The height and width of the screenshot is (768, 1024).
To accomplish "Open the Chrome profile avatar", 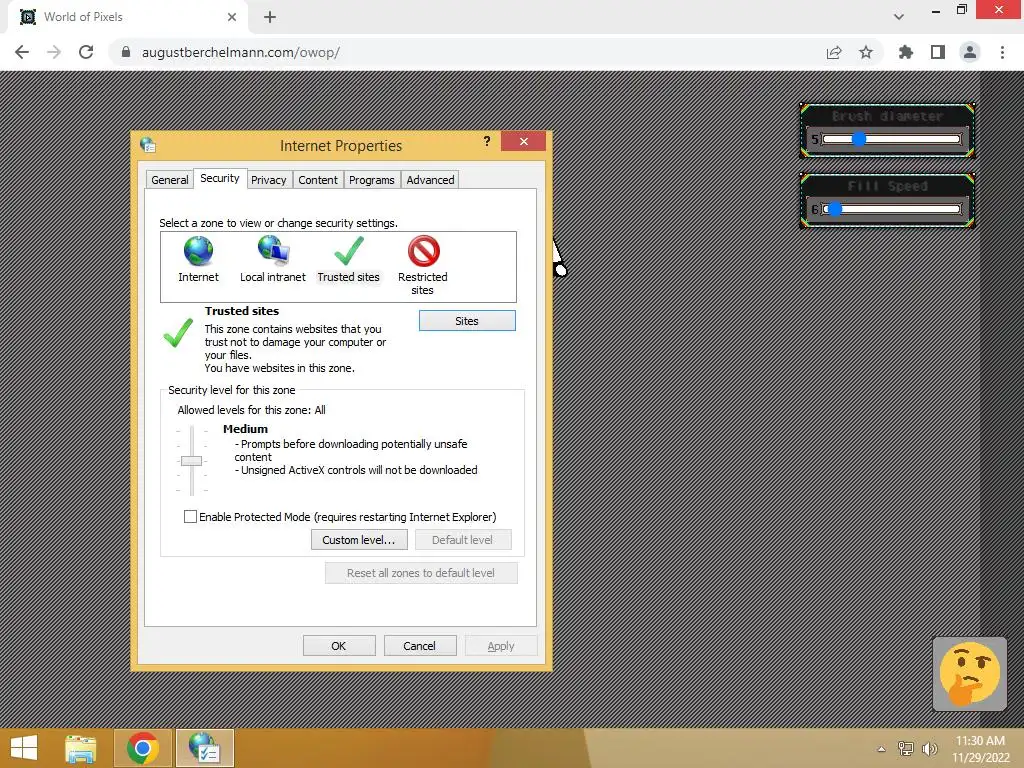I will point(970,52).
